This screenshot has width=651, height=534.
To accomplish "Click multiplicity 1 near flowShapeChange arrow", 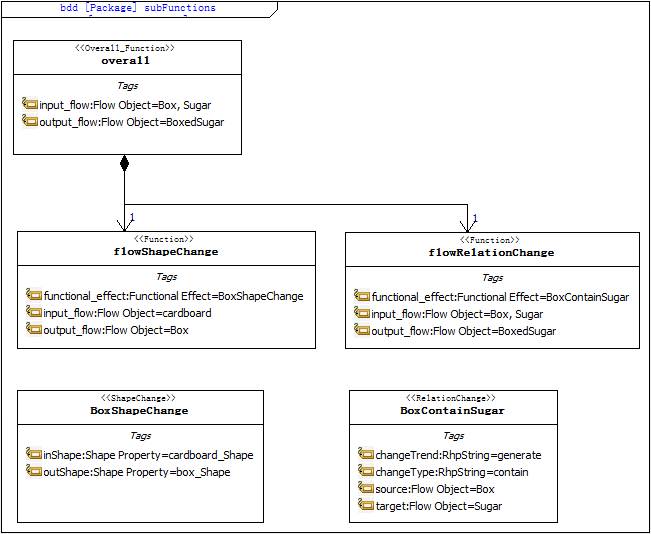I will 132,217.
